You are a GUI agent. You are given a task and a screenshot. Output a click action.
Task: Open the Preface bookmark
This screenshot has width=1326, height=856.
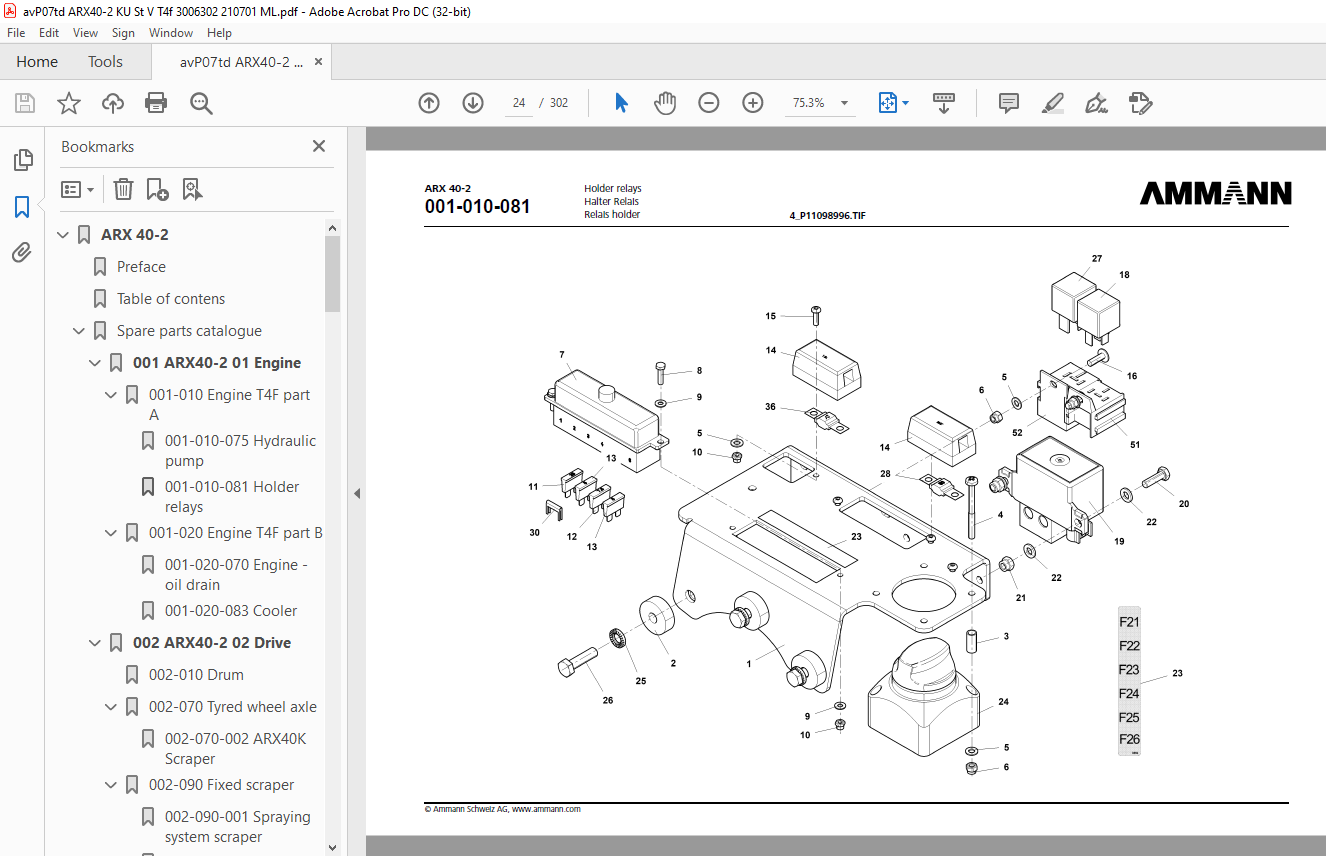pyautogui.click(x=141, y=267)
